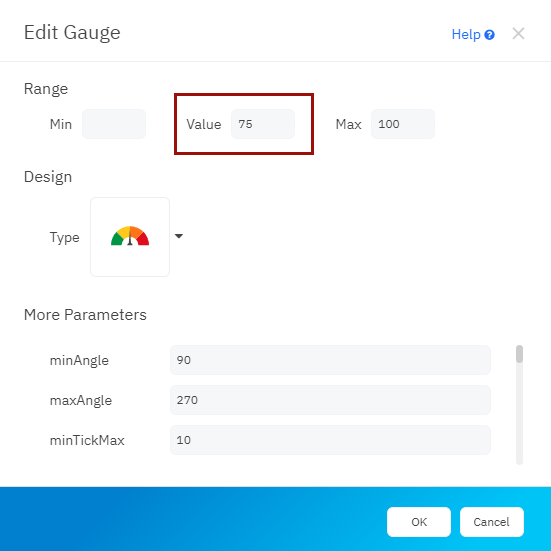The height and width of the screenshot is (551, 551).
Task: Click the minTickMax parameter label
Action: tap(87, 440)
